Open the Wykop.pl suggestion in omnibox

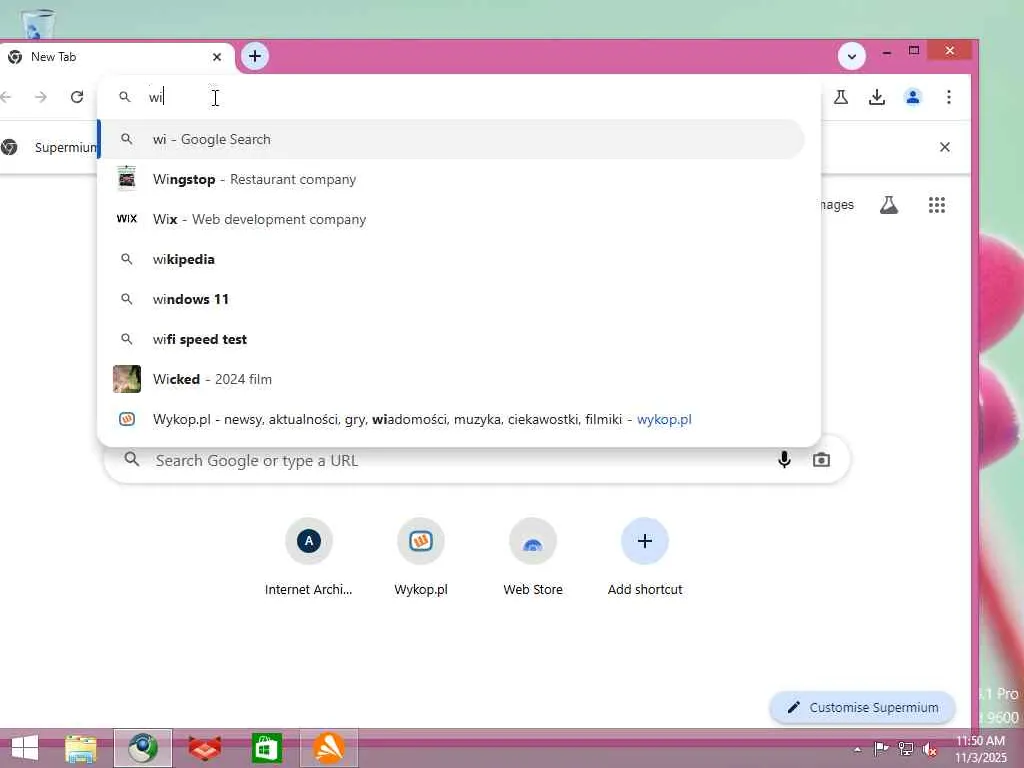[x=452, y=419]
